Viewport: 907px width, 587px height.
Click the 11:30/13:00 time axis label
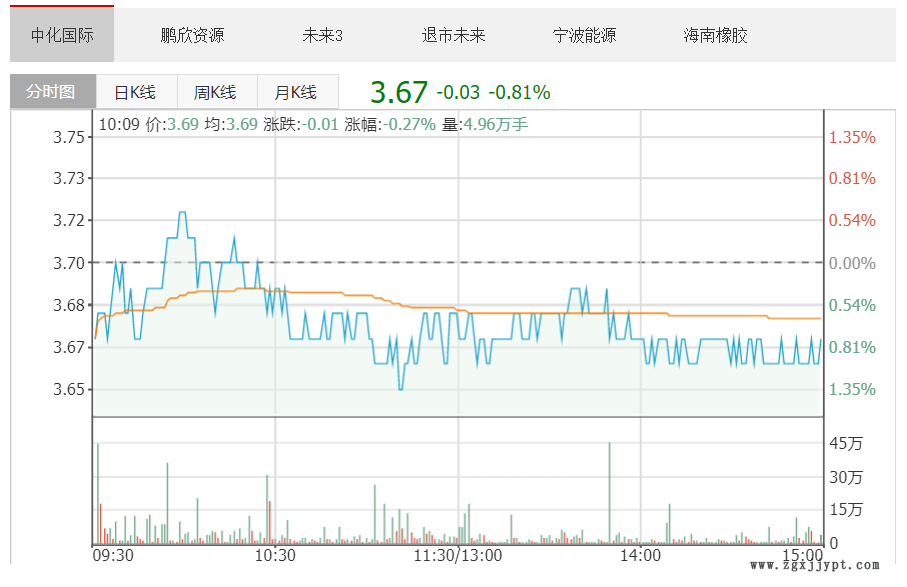point(458,556)
